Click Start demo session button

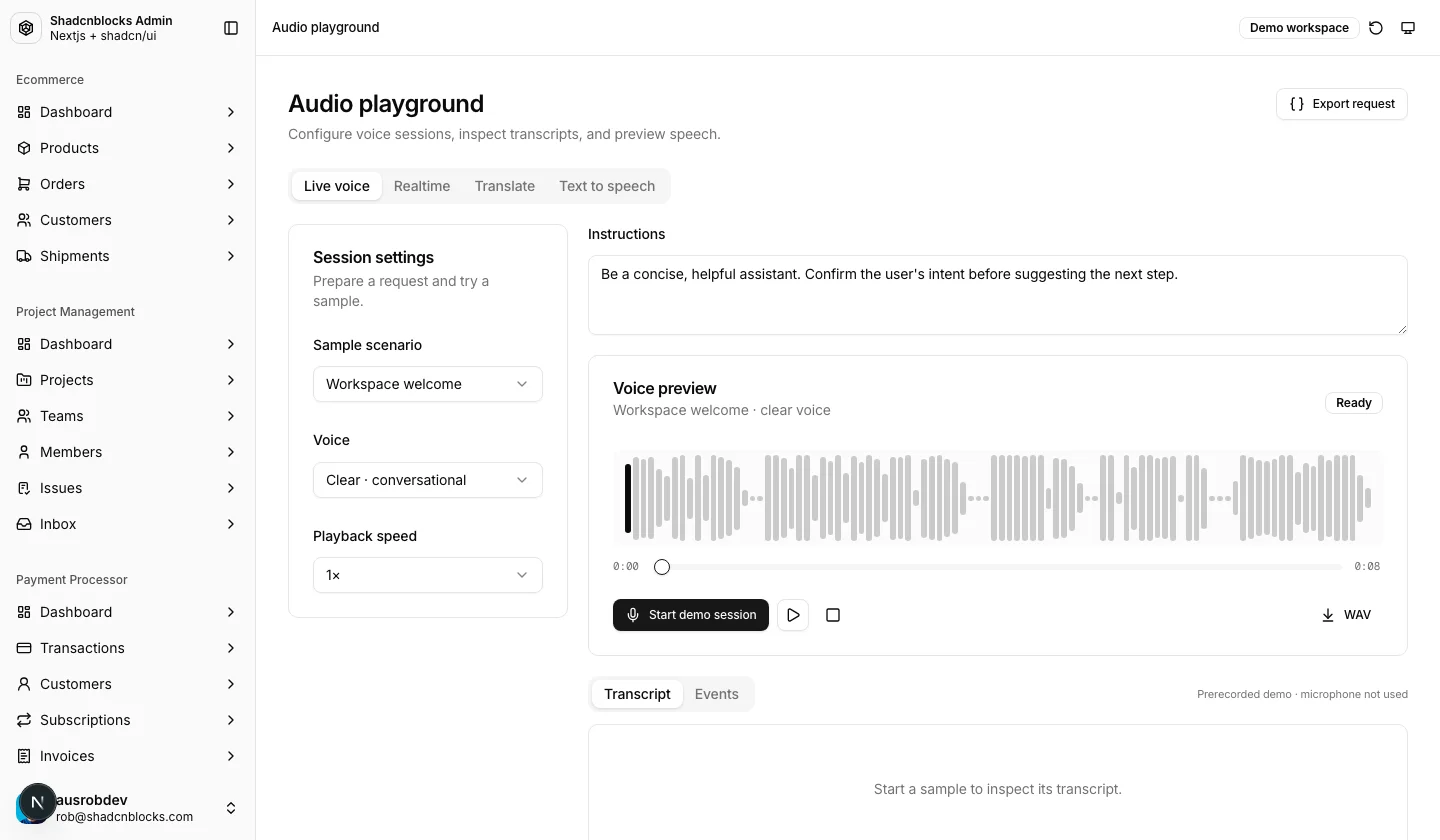691,615
